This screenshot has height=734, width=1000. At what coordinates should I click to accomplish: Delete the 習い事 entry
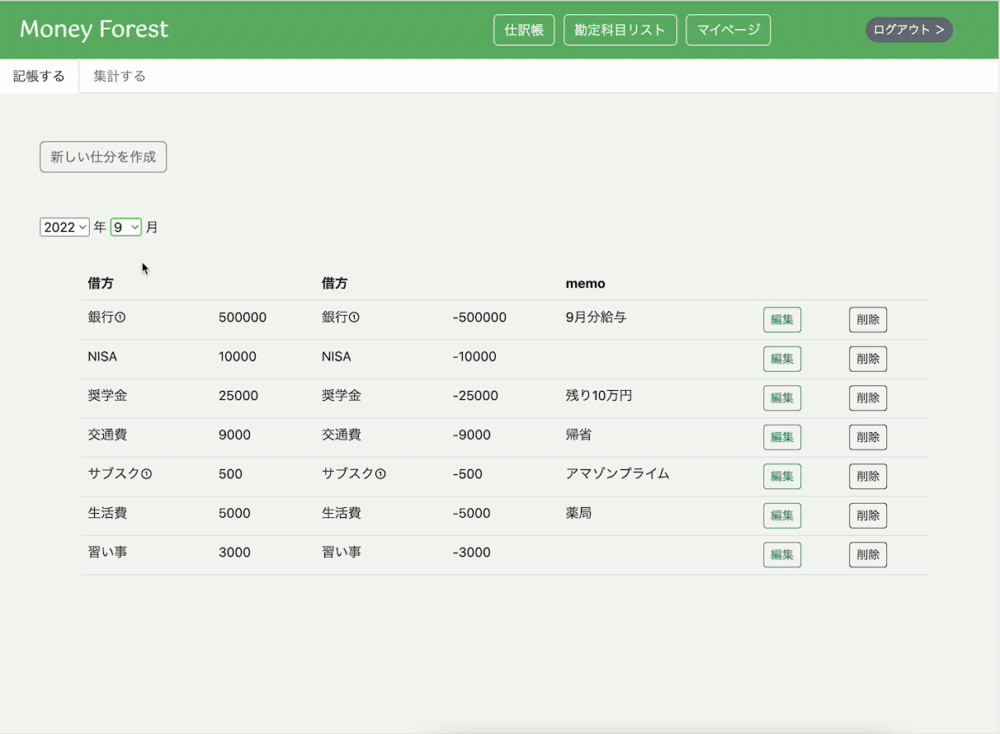pos(867,554)
